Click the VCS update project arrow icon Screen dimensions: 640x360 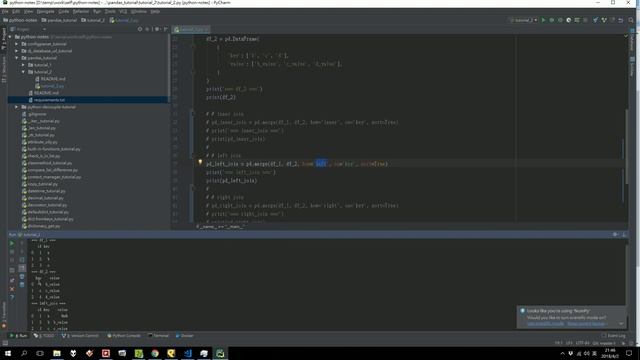[596, 20]
